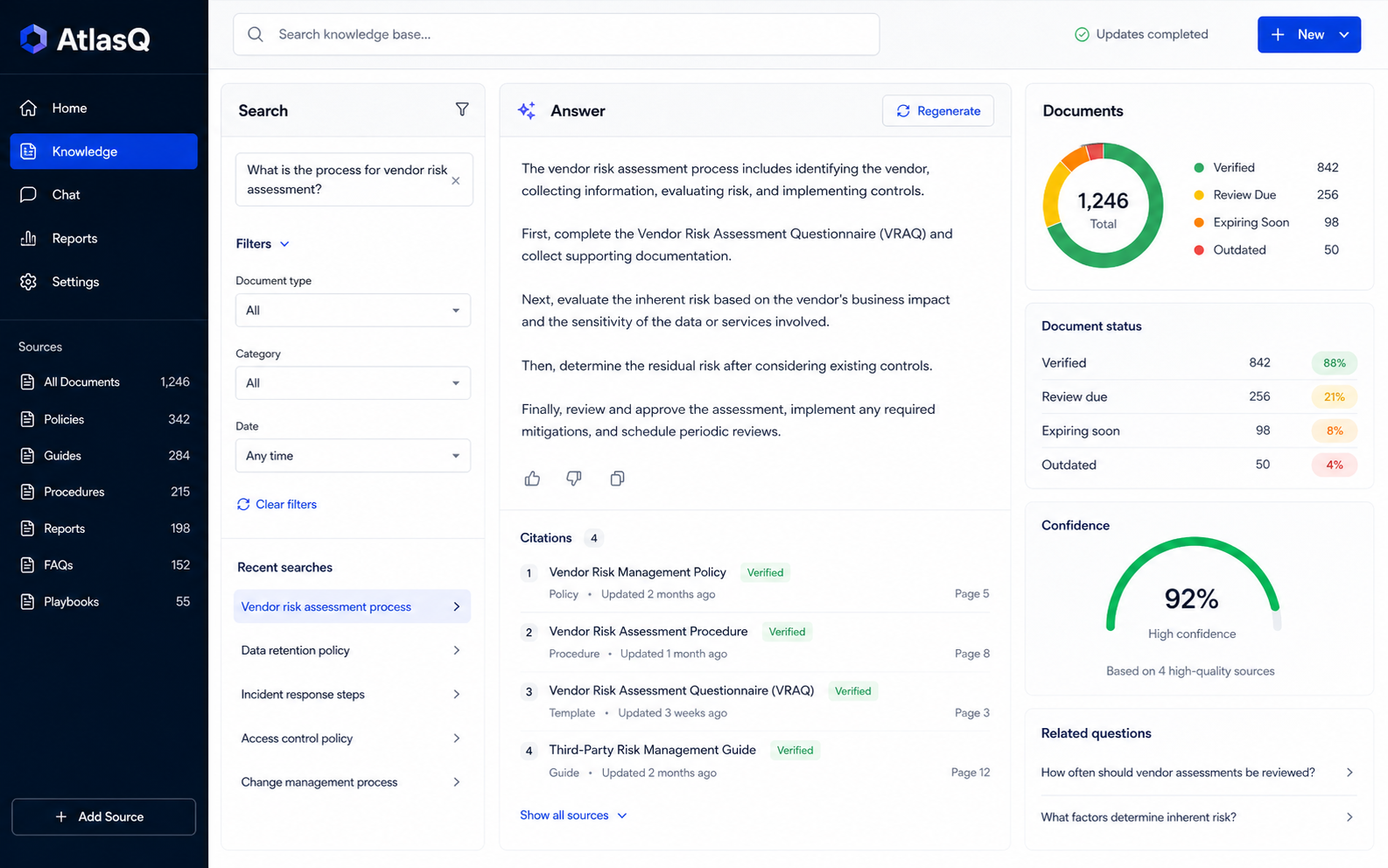Open Vendor Risk Assessment Procedure citation
1388x868 pixels.
(x=648, y=632)
